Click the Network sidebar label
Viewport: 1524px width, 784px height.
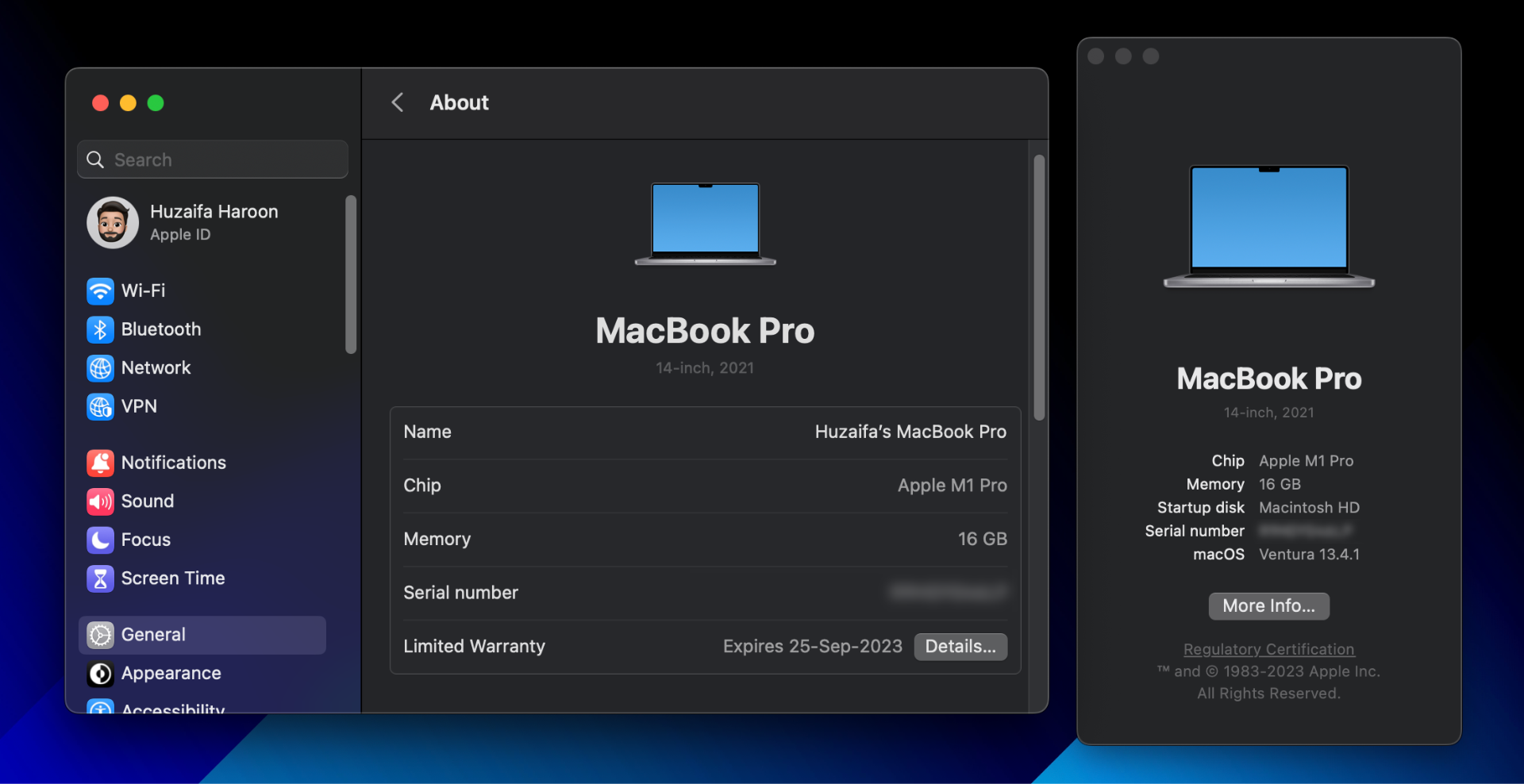tap(156, 368)
